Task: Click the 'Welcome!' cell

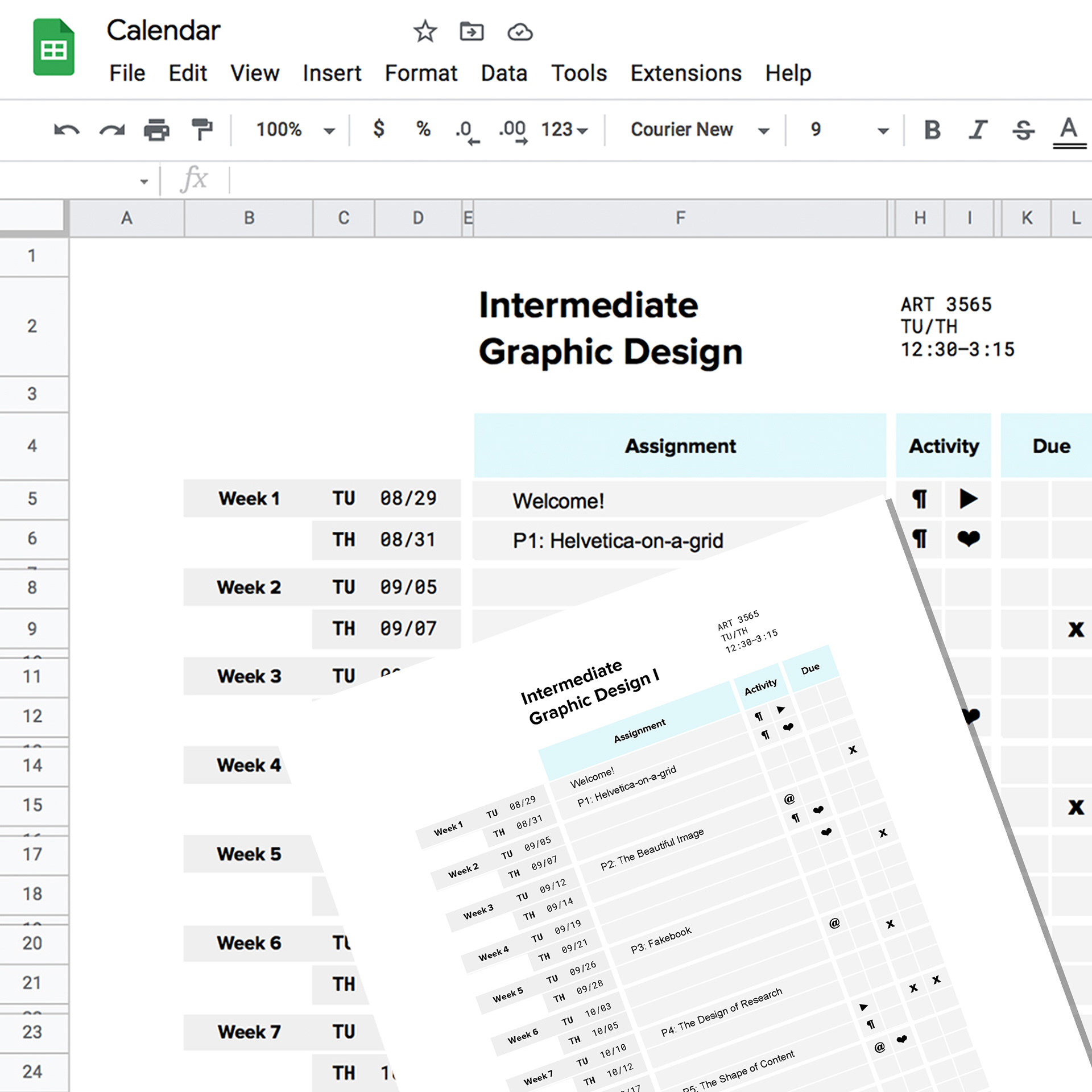Action: (x=679, y=499)
